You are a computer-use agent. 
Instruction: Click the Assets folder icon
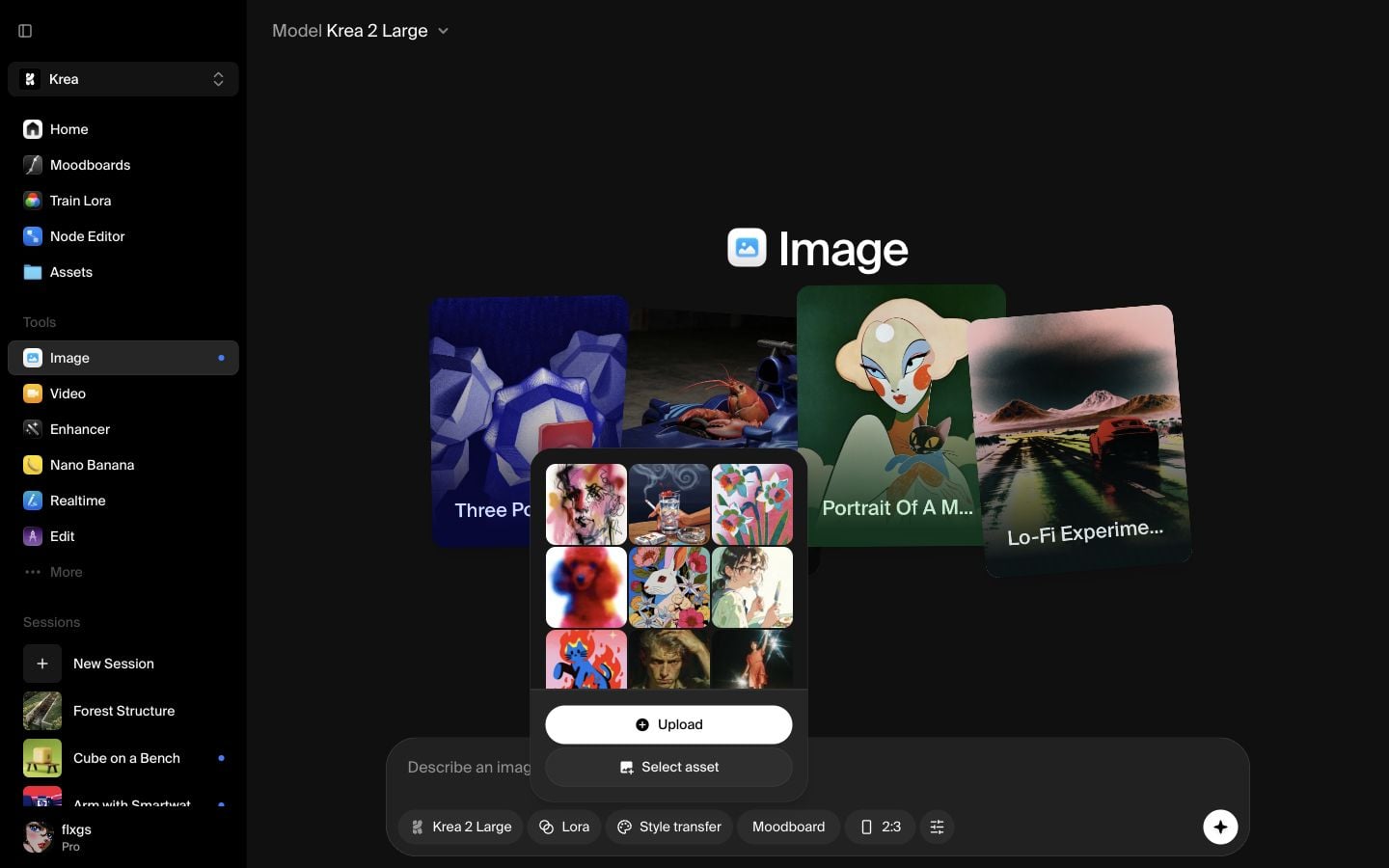(33, 272)
